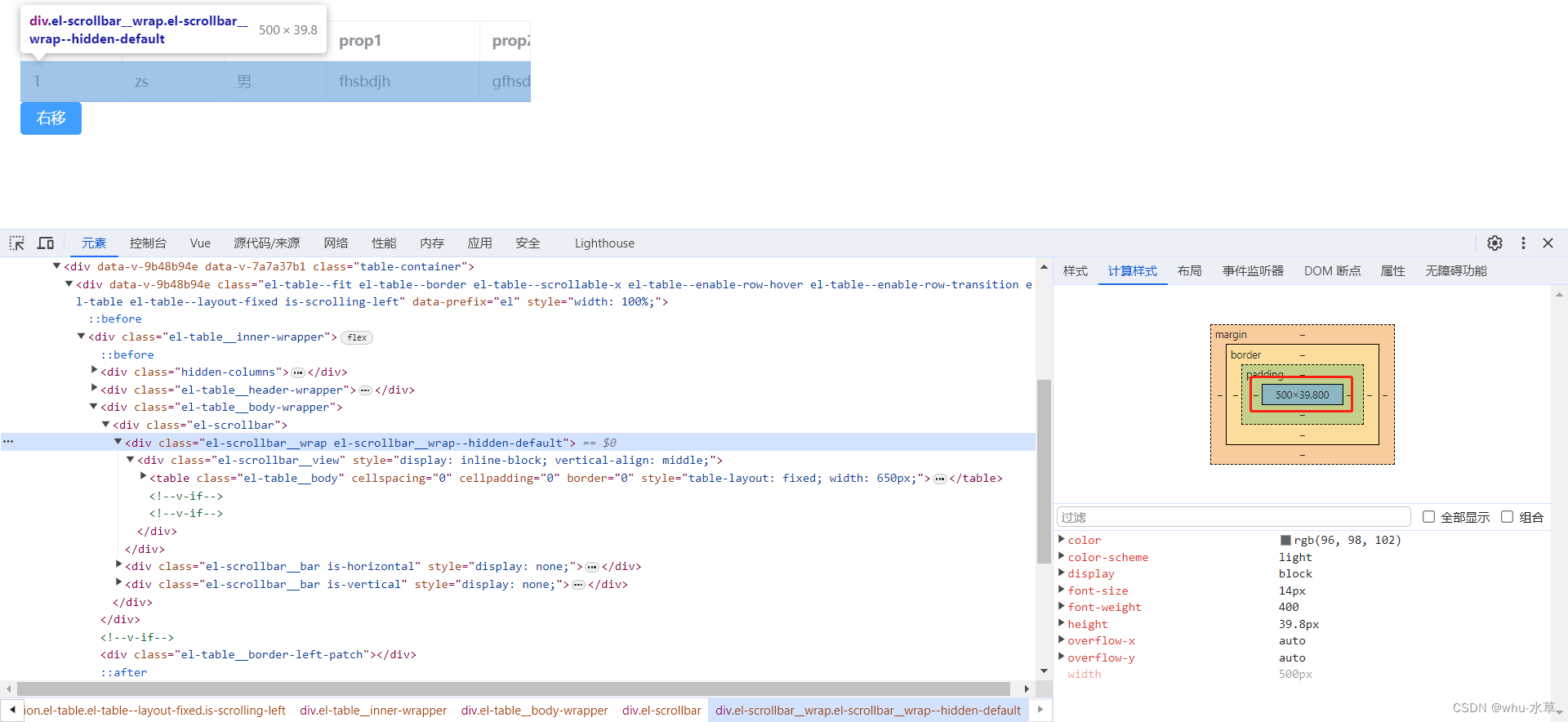1568x722 pixels.
Task: Activate the inspect element picker icon
Action: point(17,243)
